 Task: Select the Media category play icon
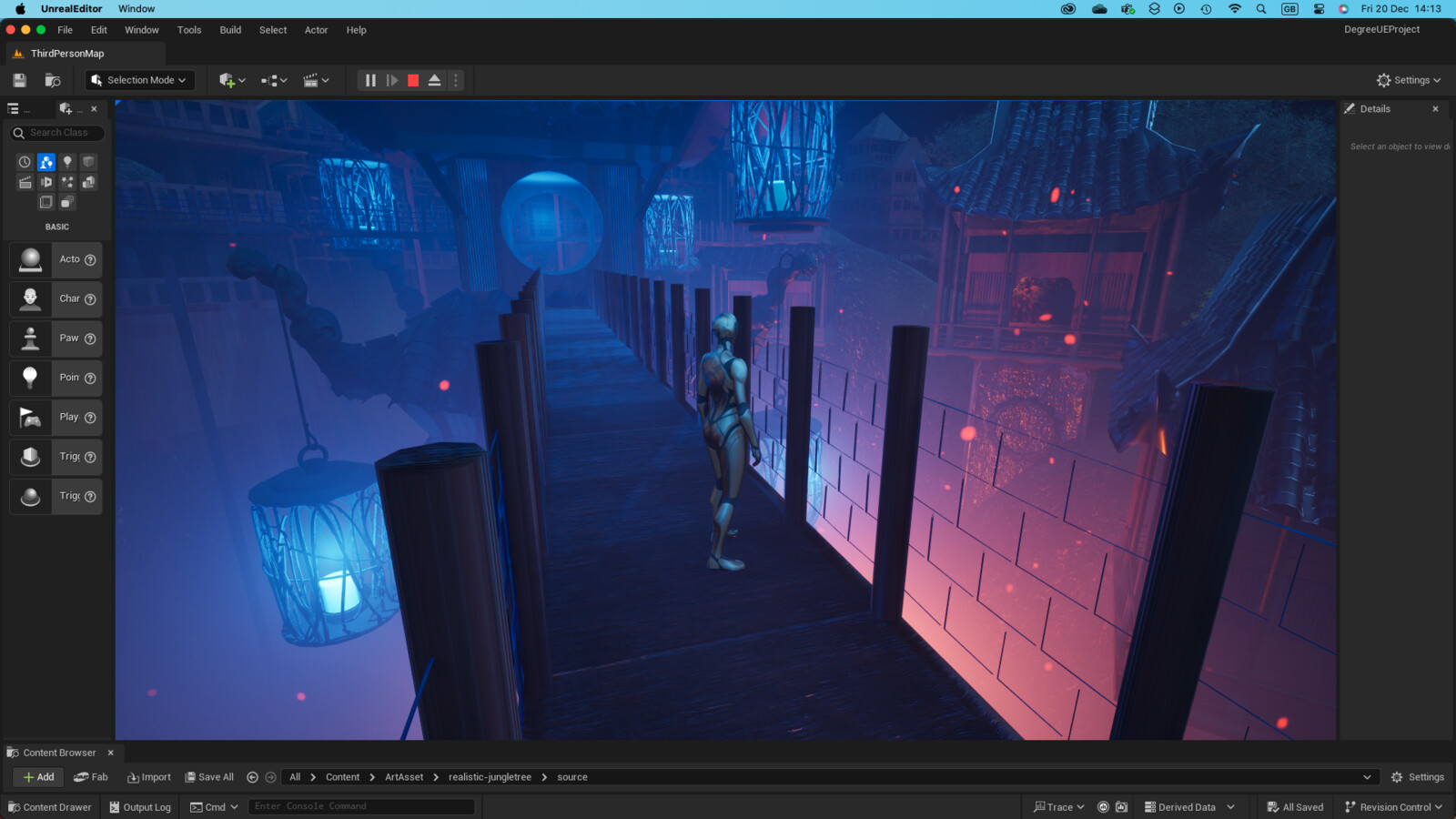46,182
